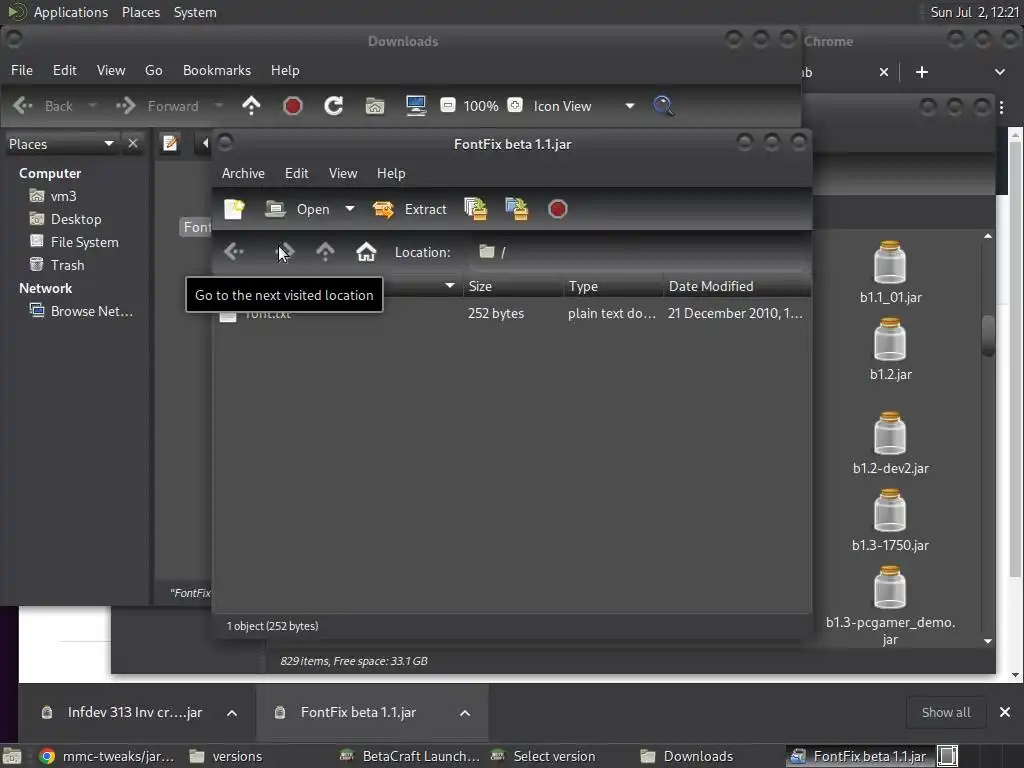The height and width of the screenshot is (768, 1024).
Task: Go to the archive home location
Action: pos(366,251)
